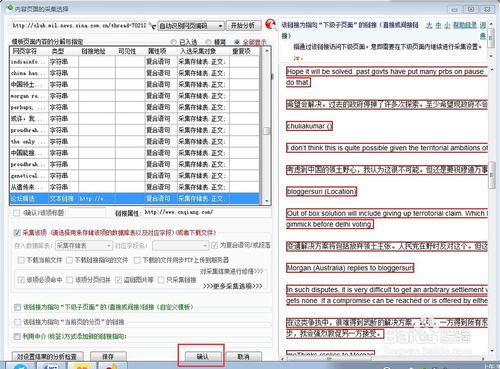Click preview line 'Out of box solution will include'

pos(387,213)
